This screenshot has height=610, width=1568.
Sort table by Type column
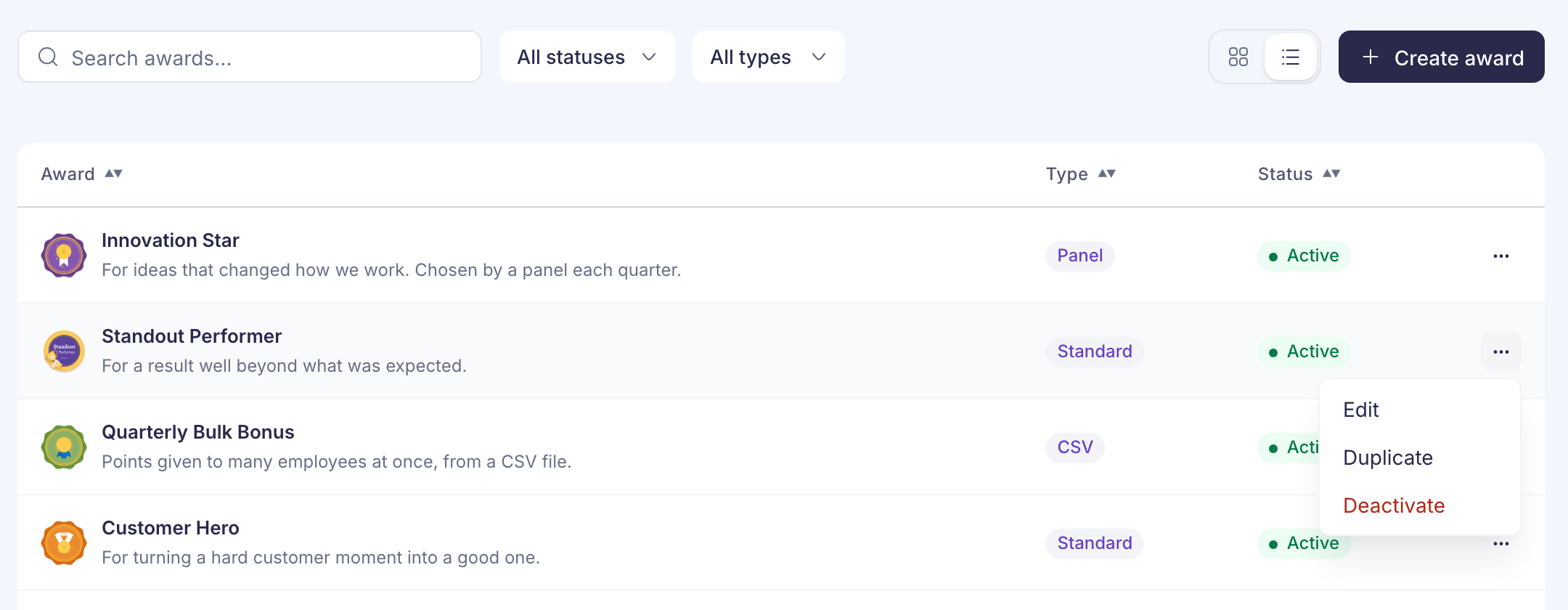(1080, 174)
